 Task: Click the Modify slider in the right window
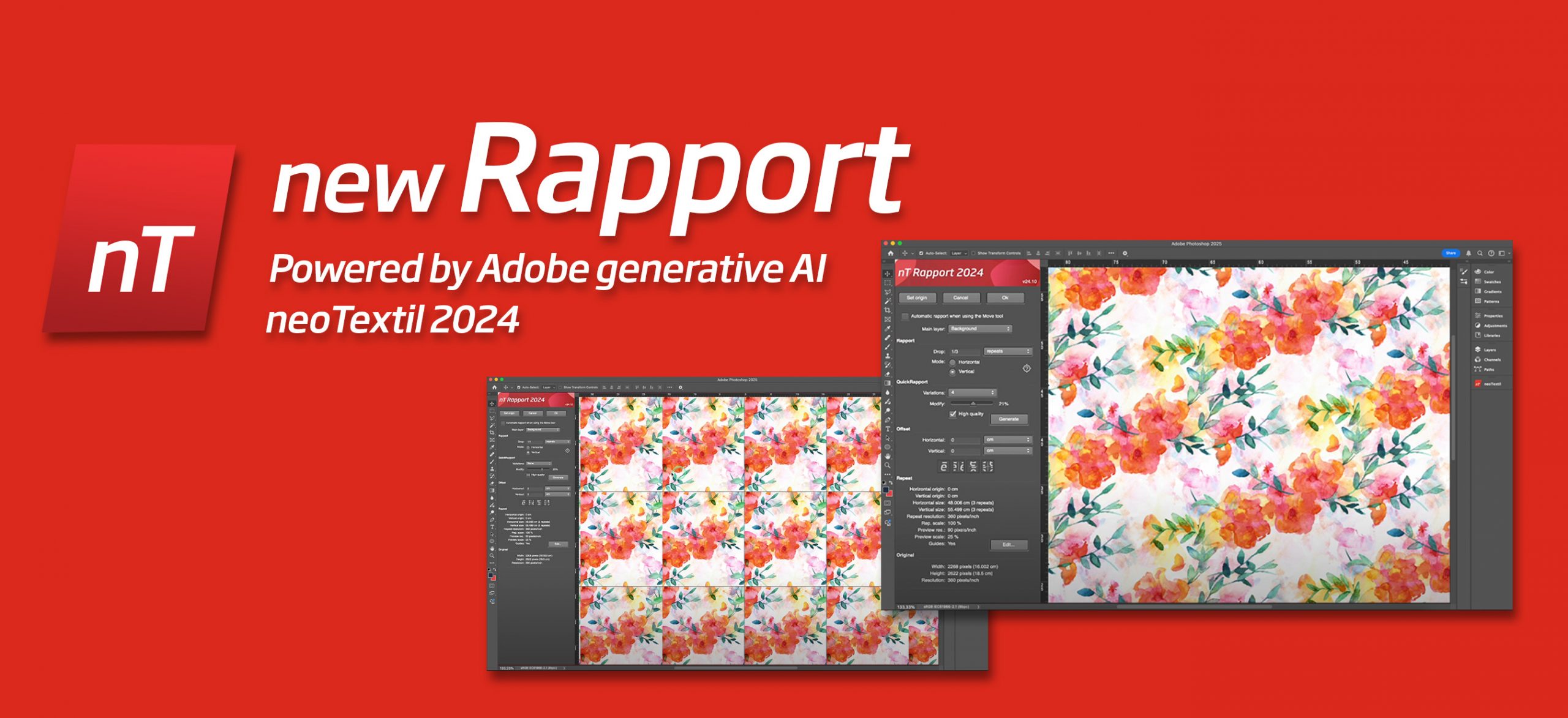[x=971, y=404]
